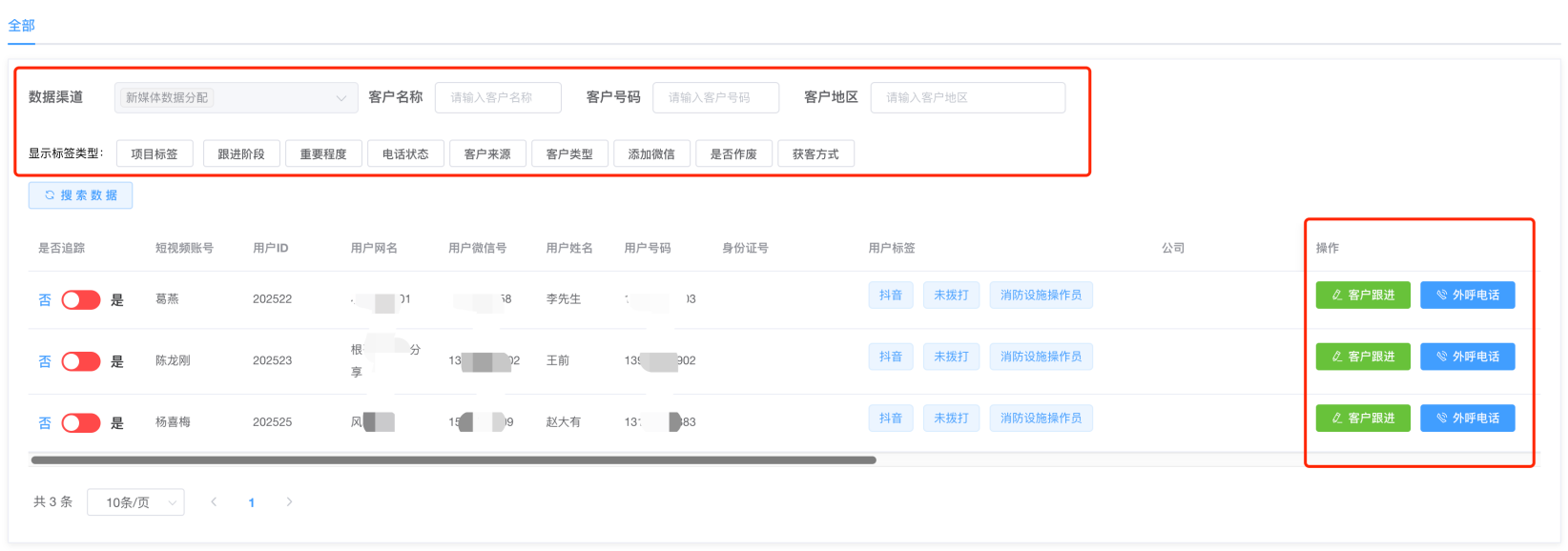The image size is (1568, 551).
Task: Open the 数据渠道 dropdown
Action: pos(236,97)
